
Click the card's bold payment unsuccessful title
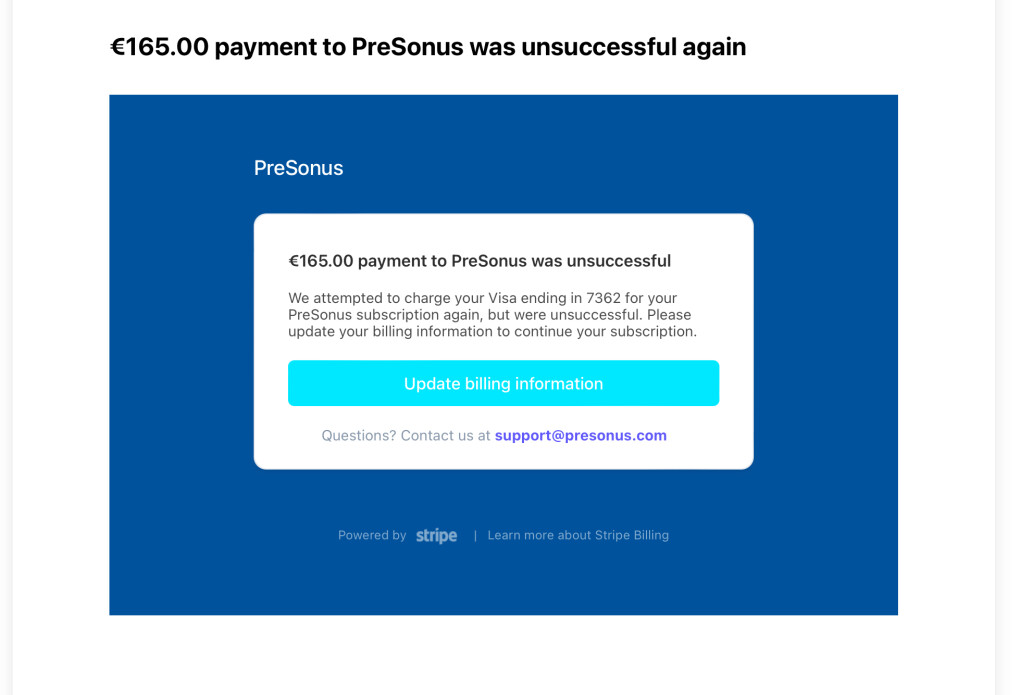[x=479, y=261]
